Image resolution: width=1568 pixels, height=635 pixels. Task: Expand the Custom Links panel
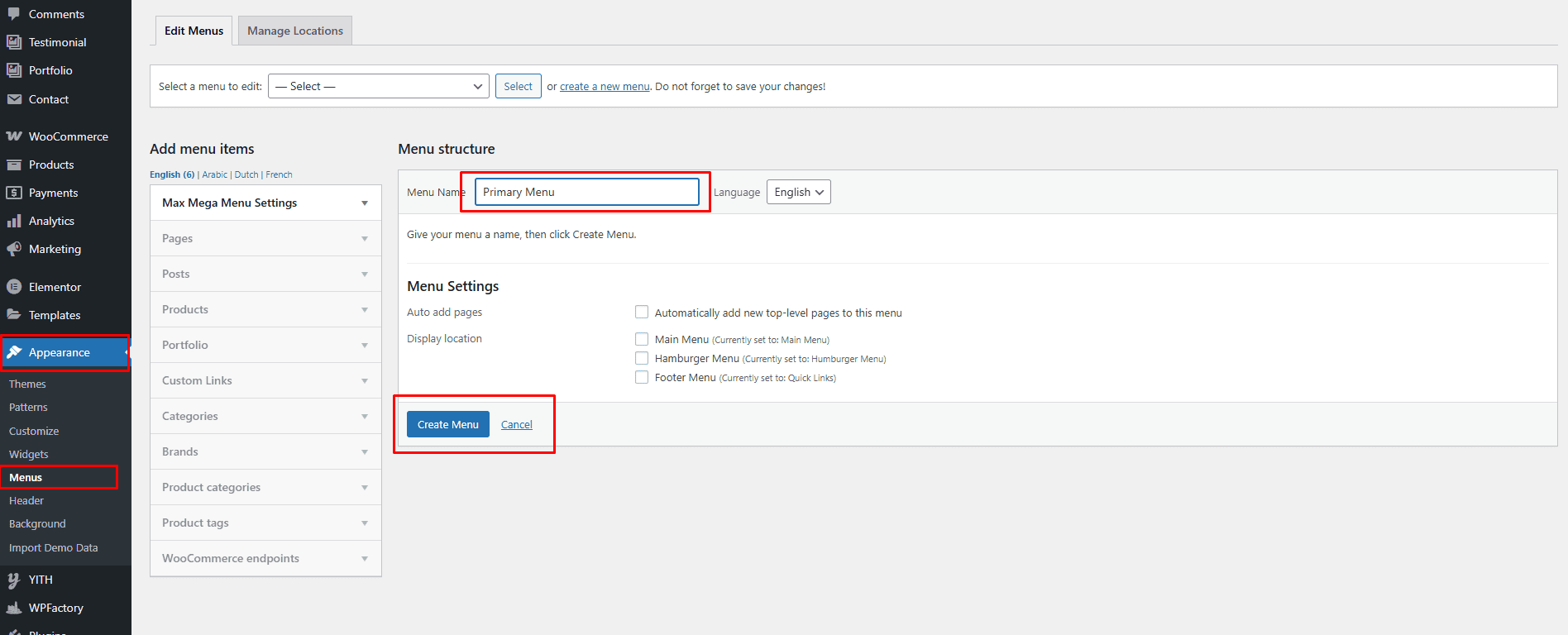pyautogui.click(x=265, y=380)
